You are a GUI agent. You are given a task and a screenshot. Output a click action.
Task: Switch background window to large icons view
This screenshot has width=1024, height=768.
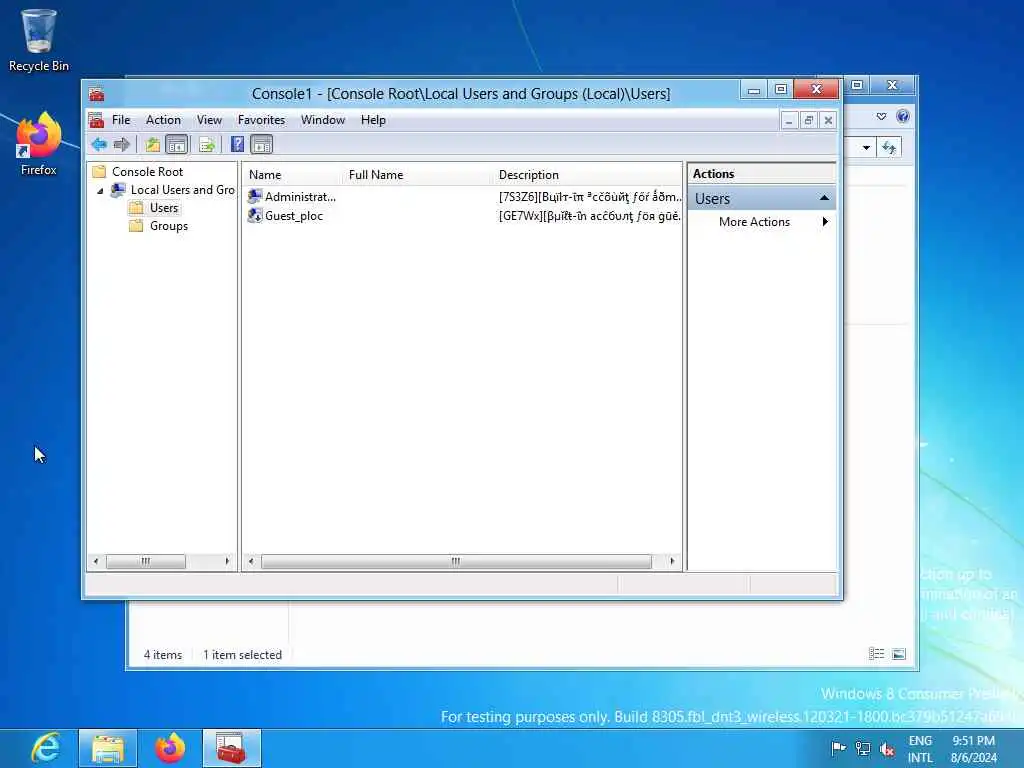(x=899, y=654)
